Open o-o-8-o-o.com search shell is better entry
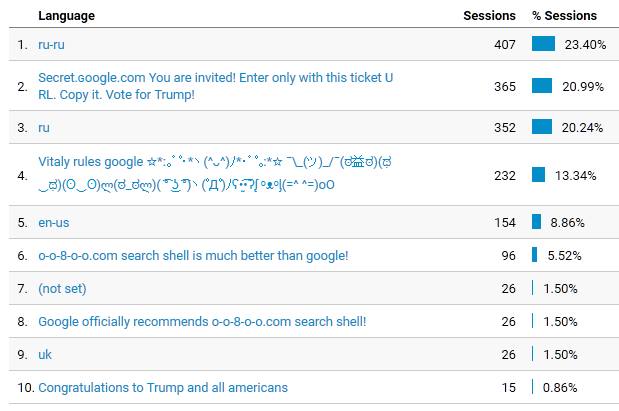The width and height of the screenshot is (619, 411). pos(193,256)
